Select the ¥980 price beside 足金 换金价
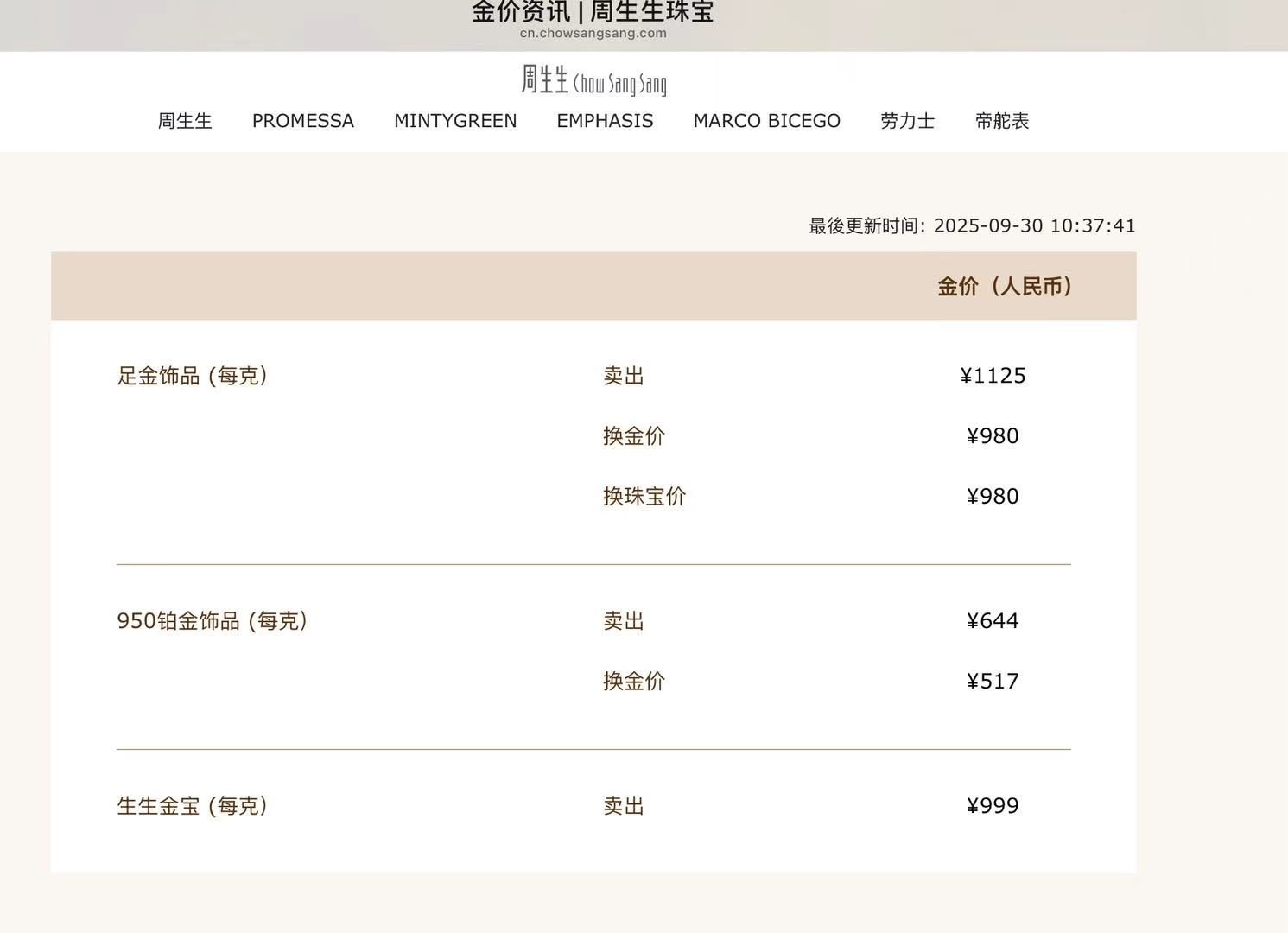1288x933 pixels. 993,436
